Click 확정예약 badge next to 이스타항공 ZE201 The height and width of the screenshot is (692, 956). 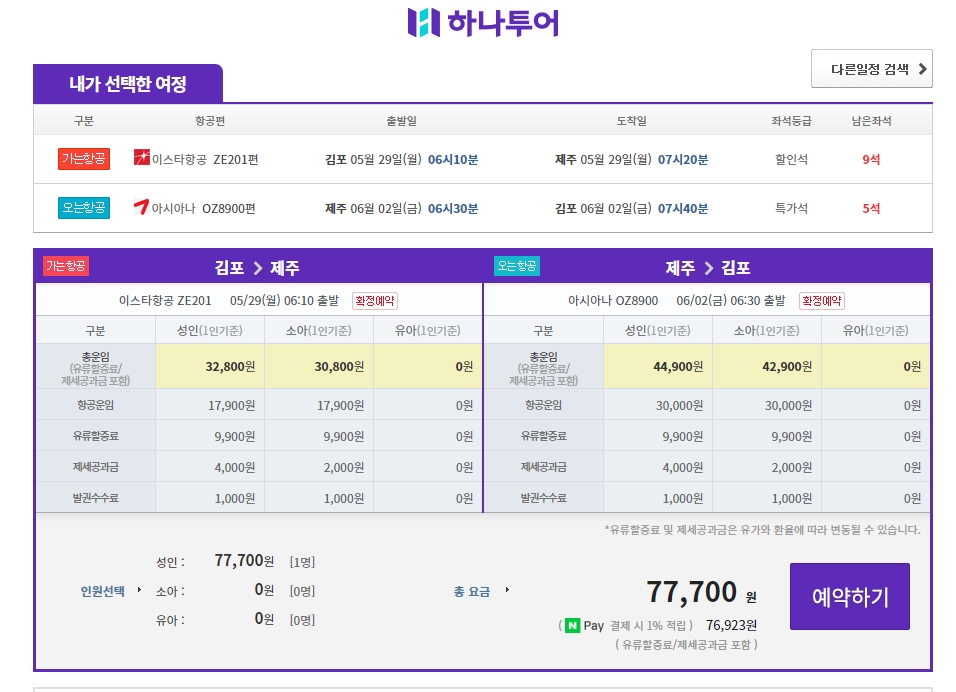point(375,301)
